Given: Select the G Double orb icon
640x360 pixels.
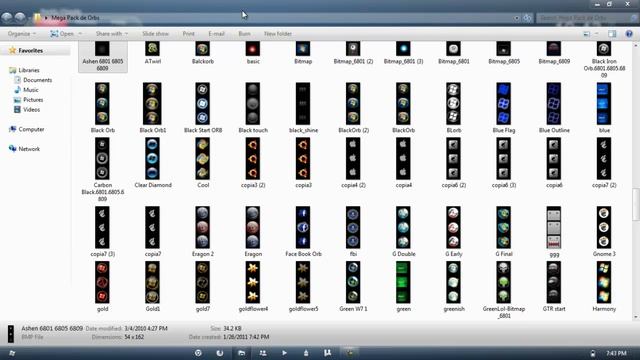Looking at the screenshot, I should [403, 227].
